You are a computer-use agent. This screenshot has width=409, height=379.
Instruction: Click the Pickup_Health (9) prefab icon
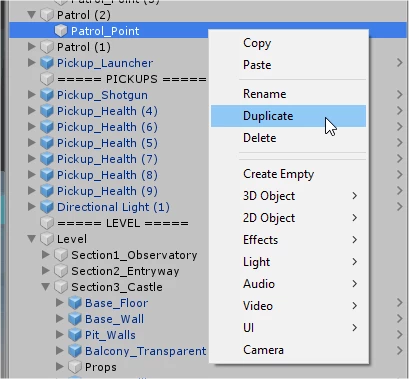[x=47, y=191]
